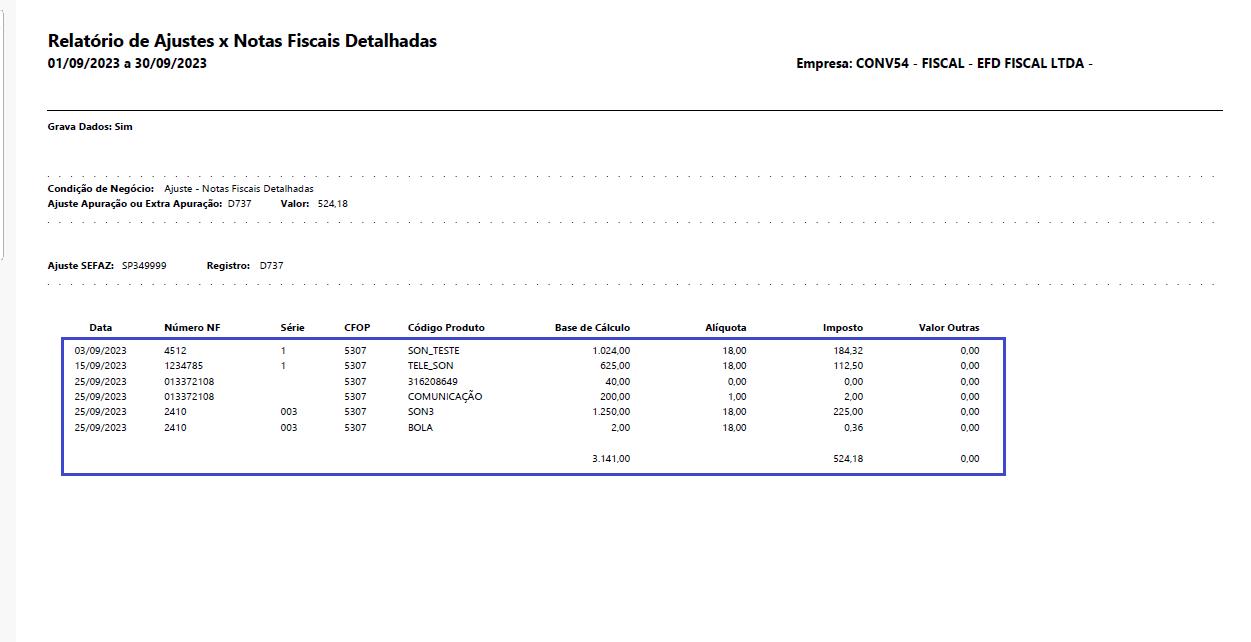Click the "Base de Cálculo" column header
This screenshot has width=1251, height=642.
tap(592, 327)
